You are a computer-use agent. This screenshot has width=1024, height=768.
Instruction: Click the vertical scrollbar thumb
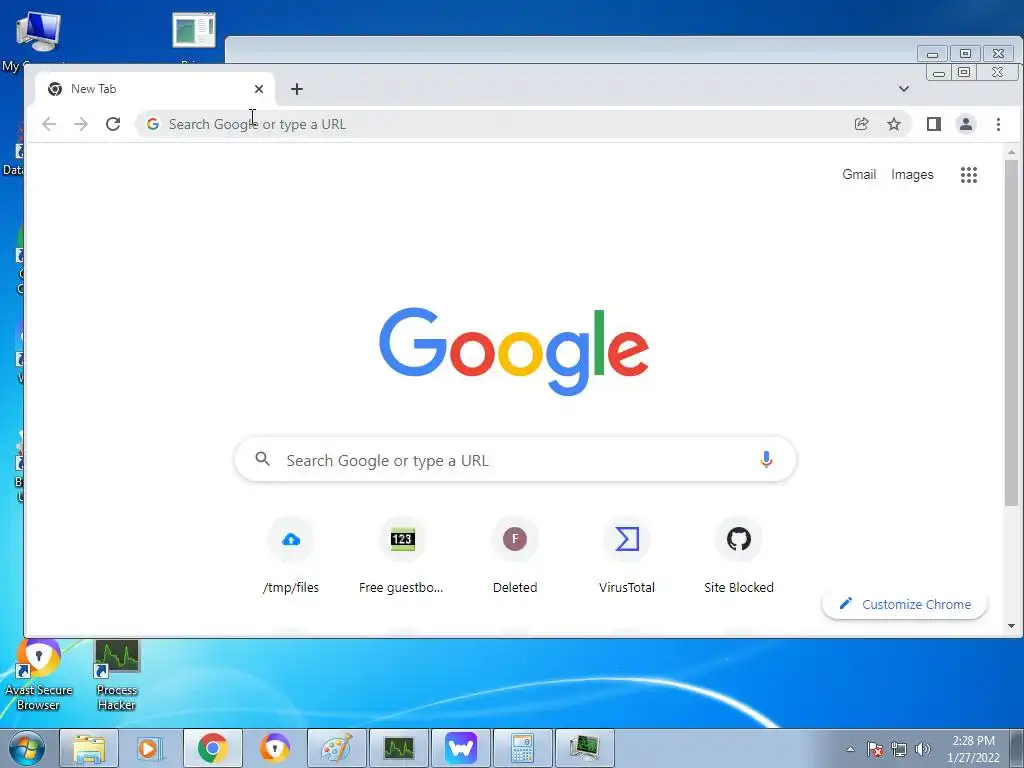pos(1011,332)
